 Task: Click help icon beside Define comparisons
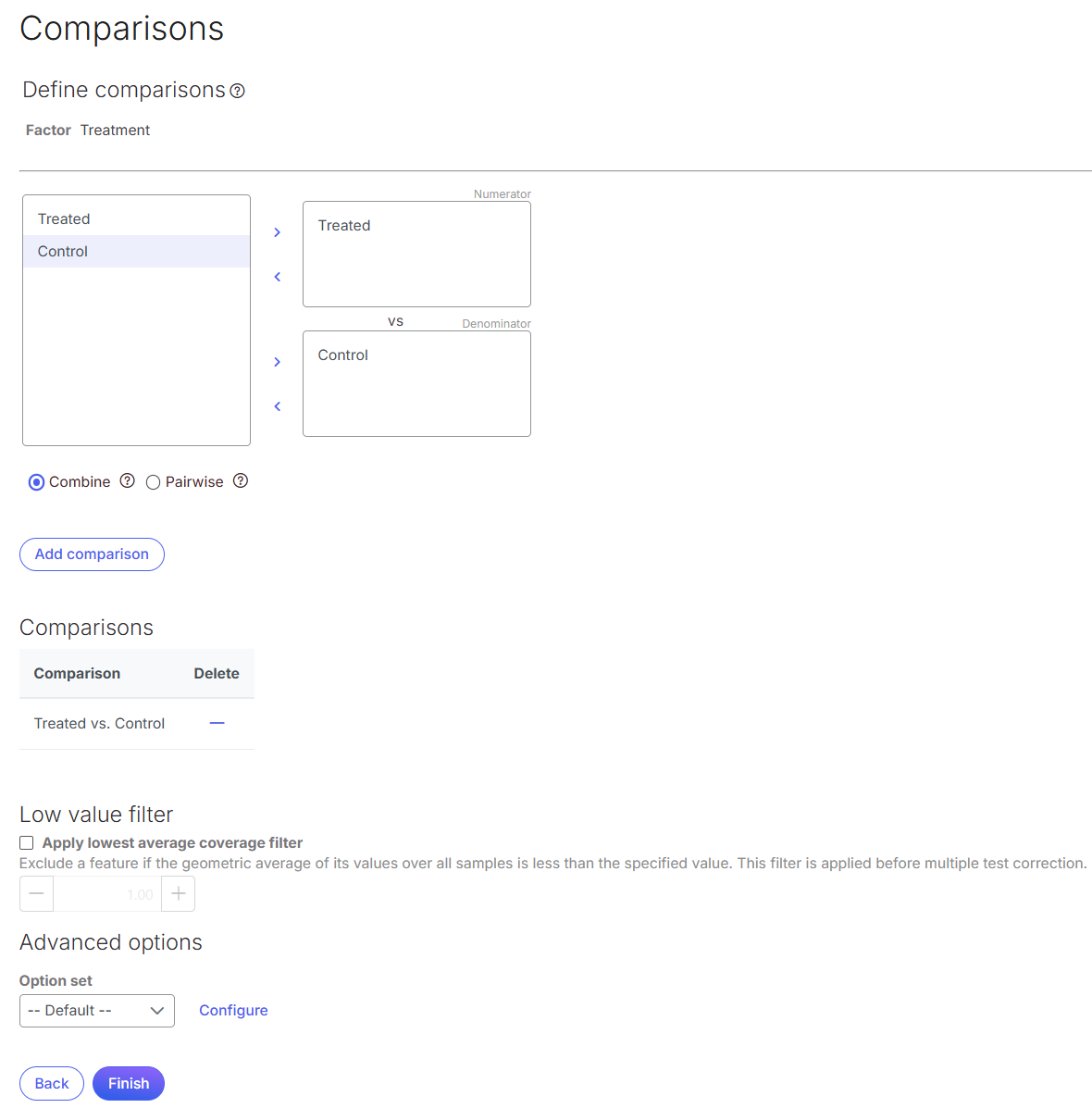tap(238, 91)
